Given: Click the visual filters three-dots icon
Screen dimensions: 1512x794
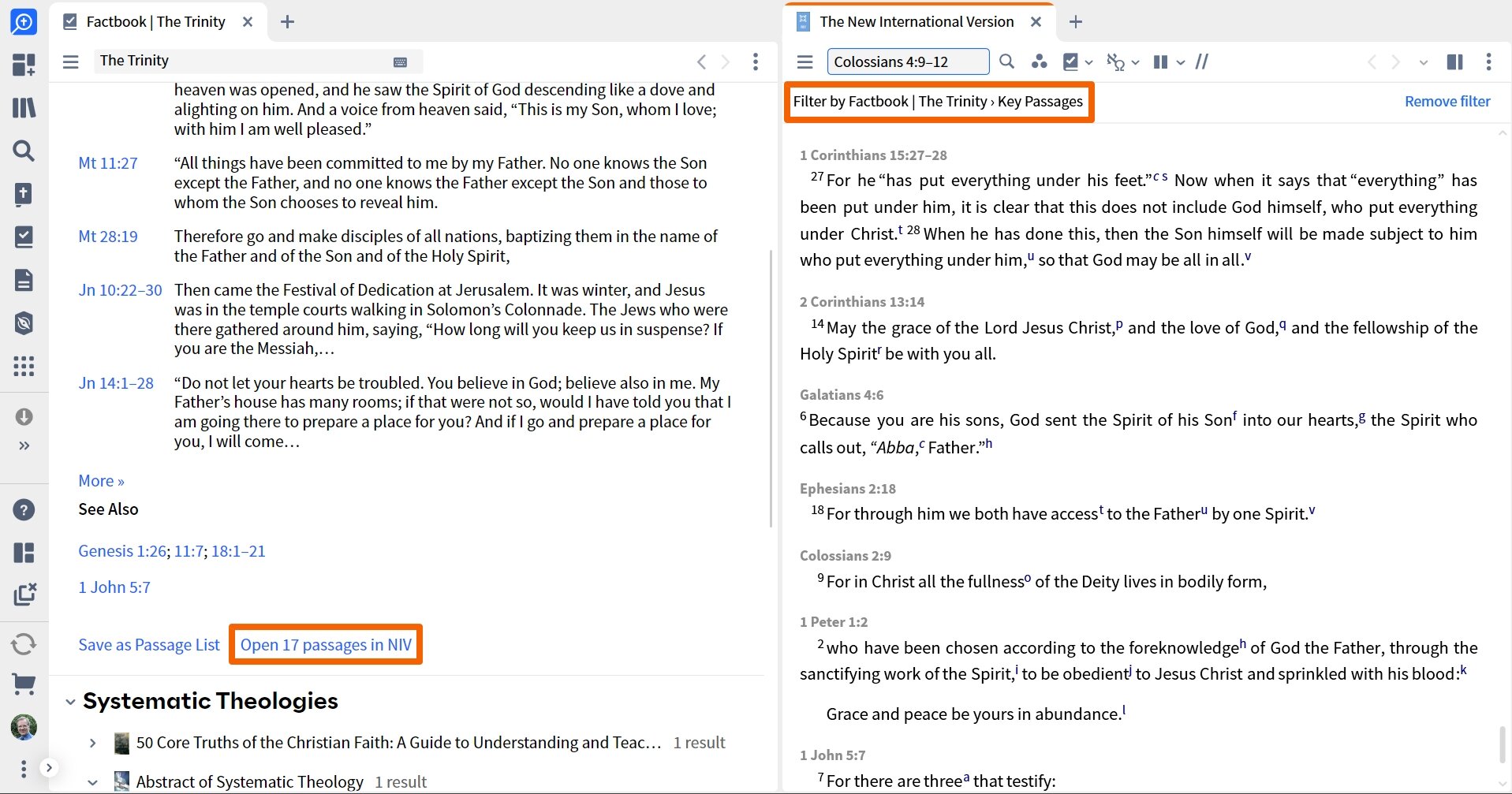Looking at the screenshot, I should pos(1039,62).
